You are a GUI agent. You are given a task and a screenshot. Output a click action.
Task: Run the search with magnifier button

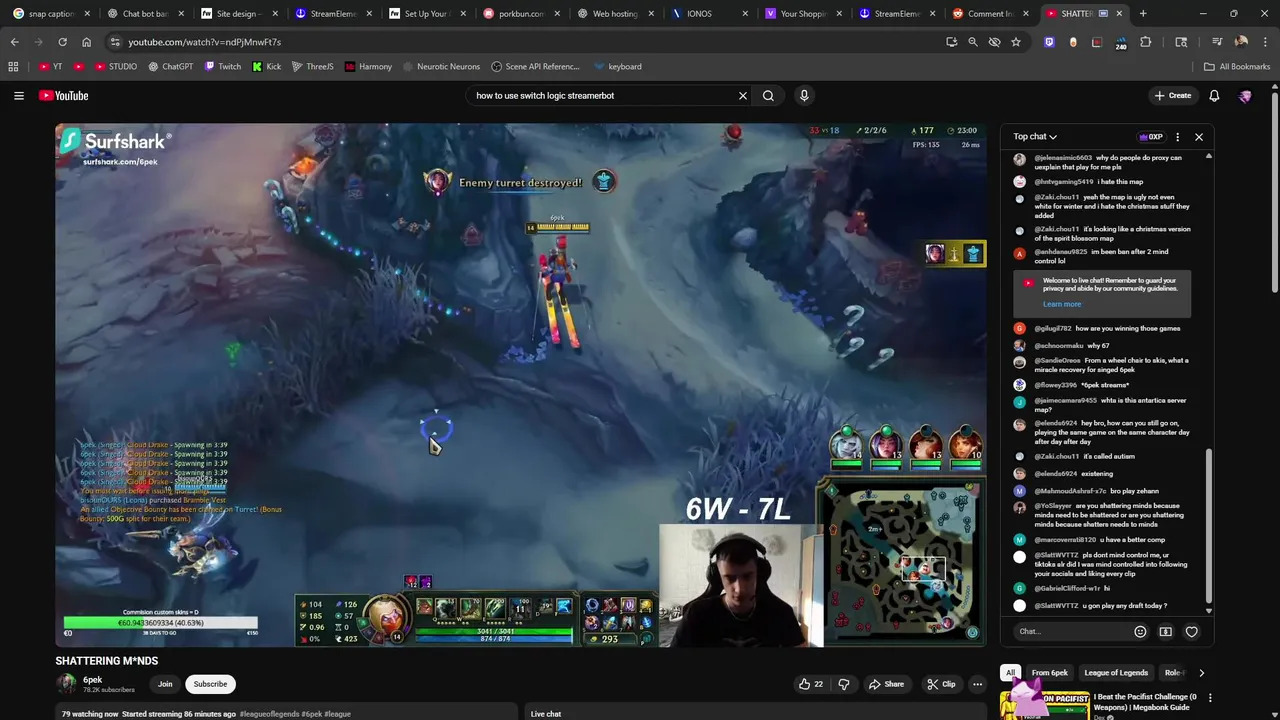point(768,96)
